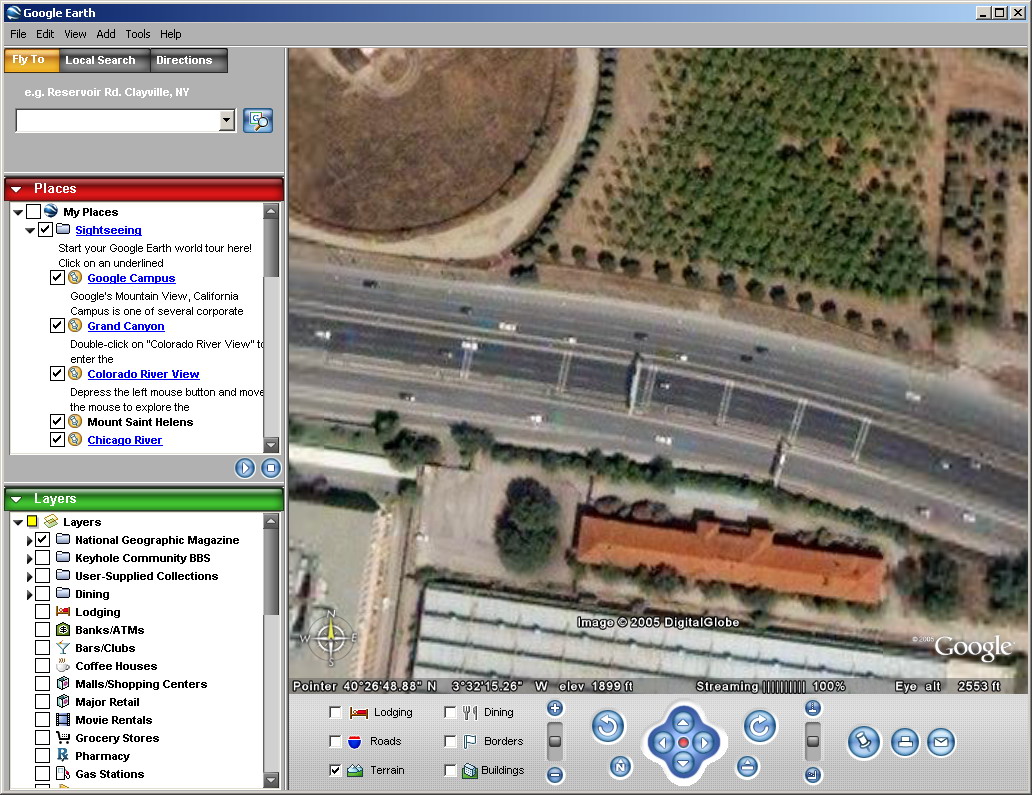
Task: Enable the Coffee Houses layer
Action: click(x=42, y=666)
